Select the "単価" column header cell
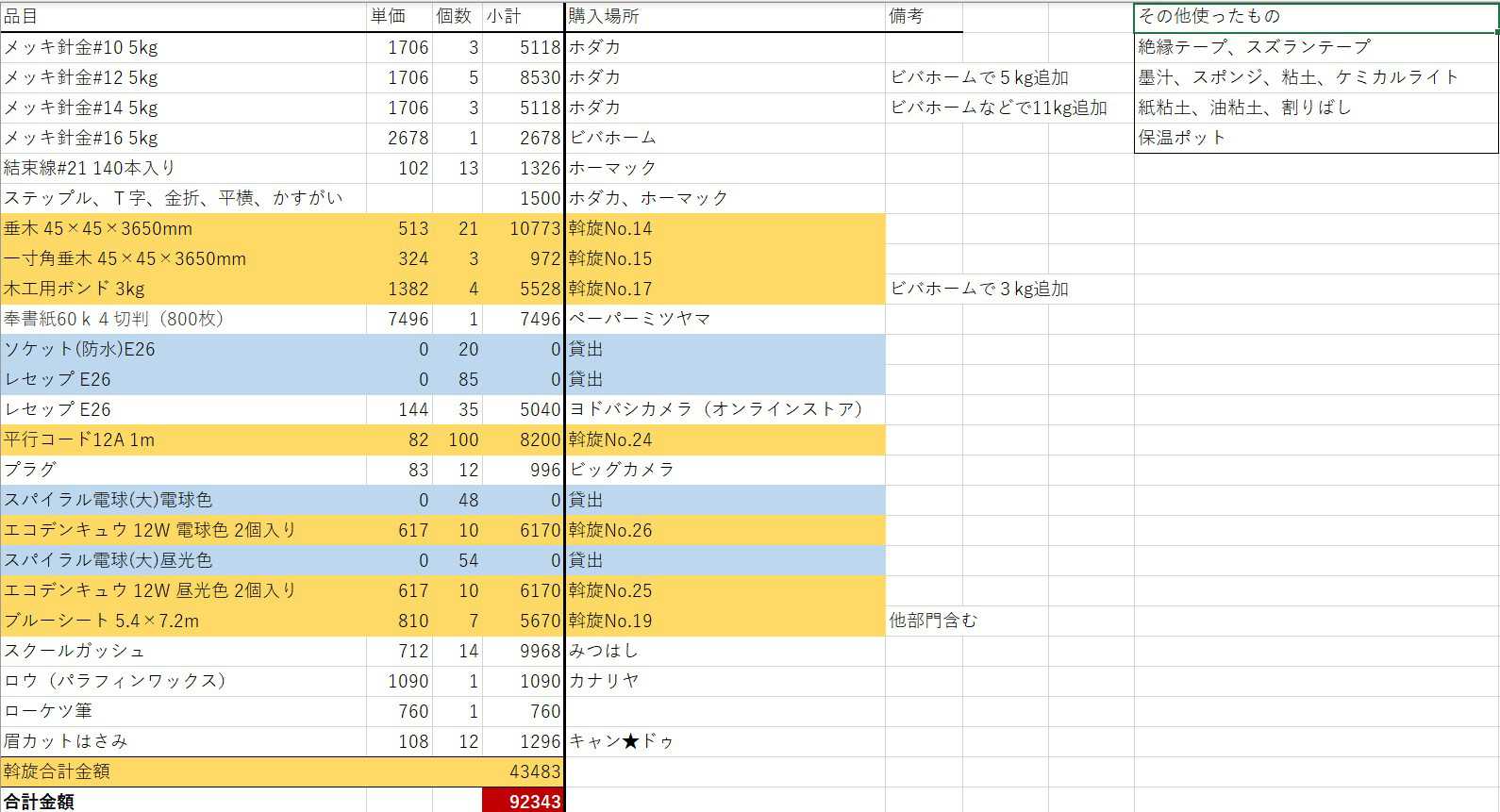 click(x=399, y=16)
